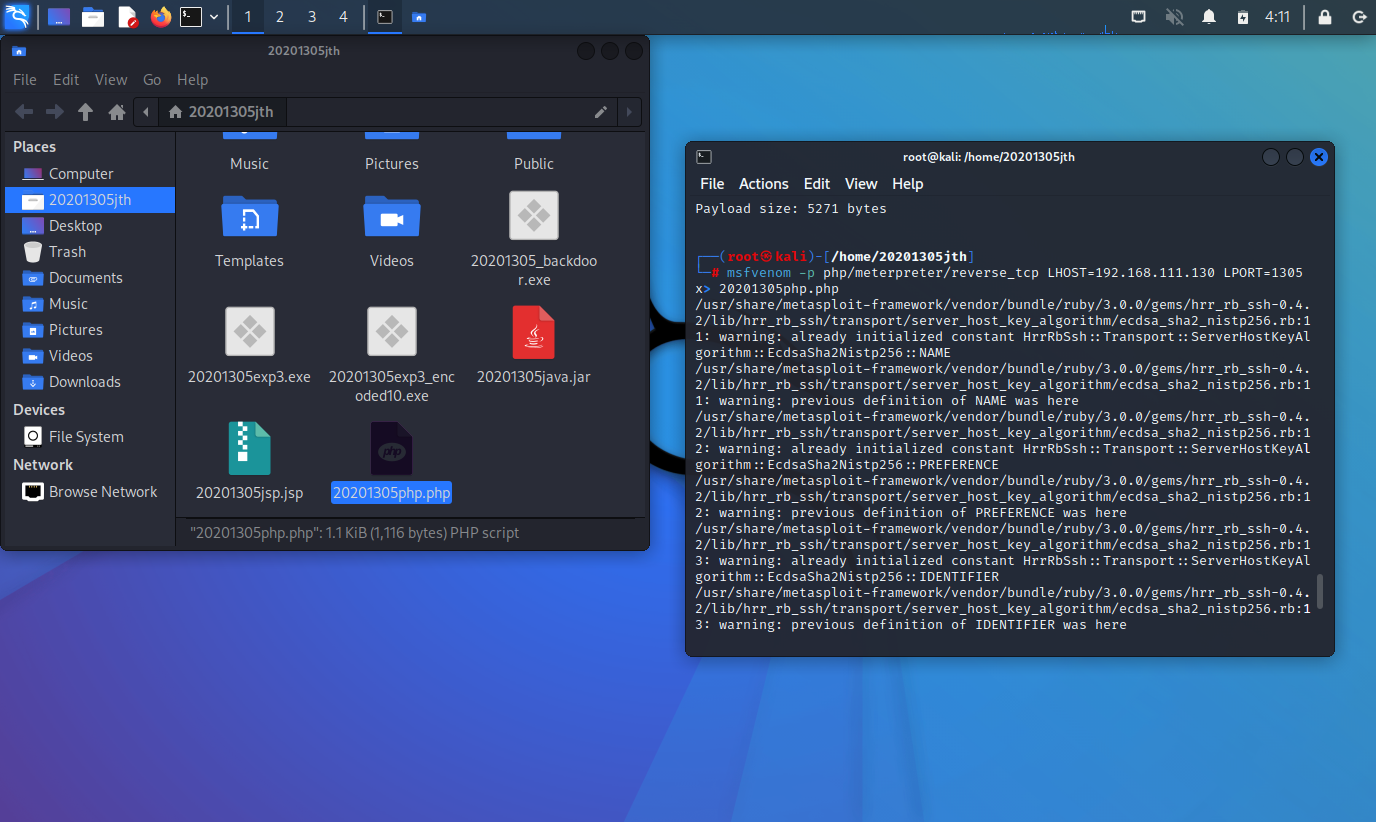Select the 20201305java.jar file icon
The width and height of the screenshot is (1376, 822).
click(534, 333)
